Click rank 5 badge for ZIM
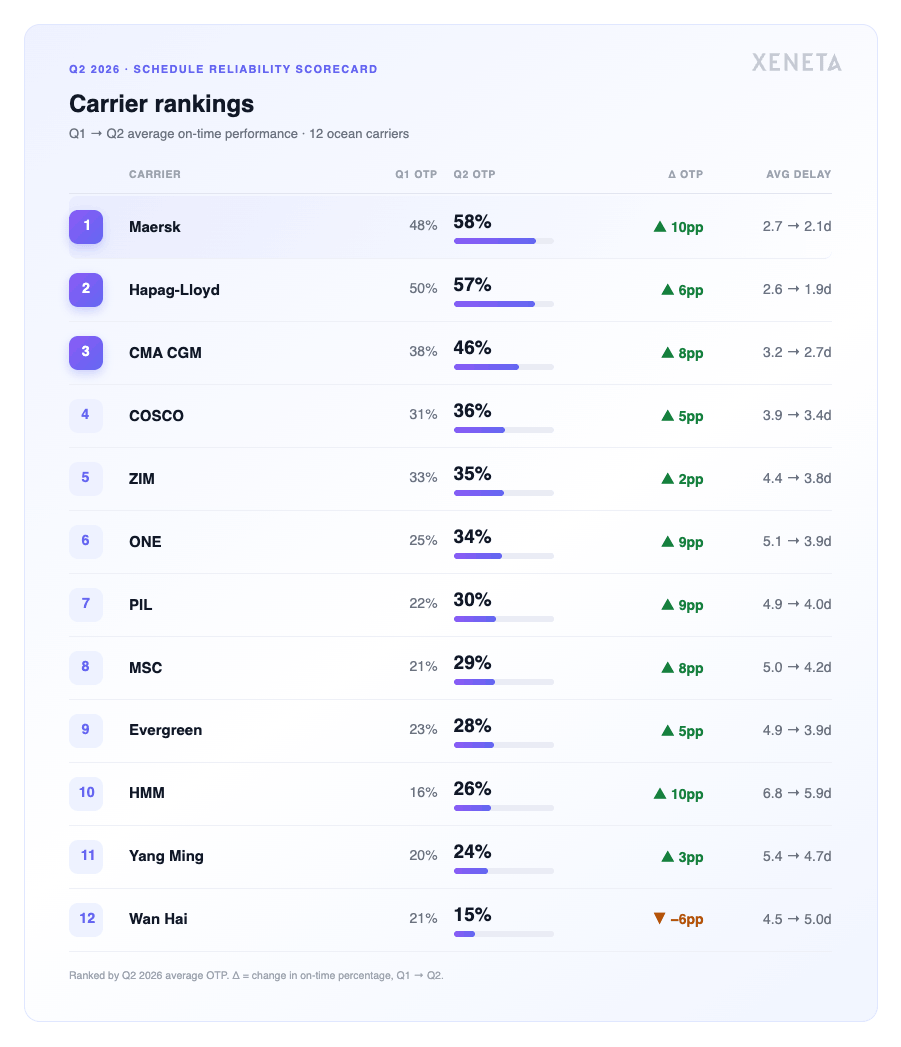This screenshot has width=901, height=1047. (86, 478)
